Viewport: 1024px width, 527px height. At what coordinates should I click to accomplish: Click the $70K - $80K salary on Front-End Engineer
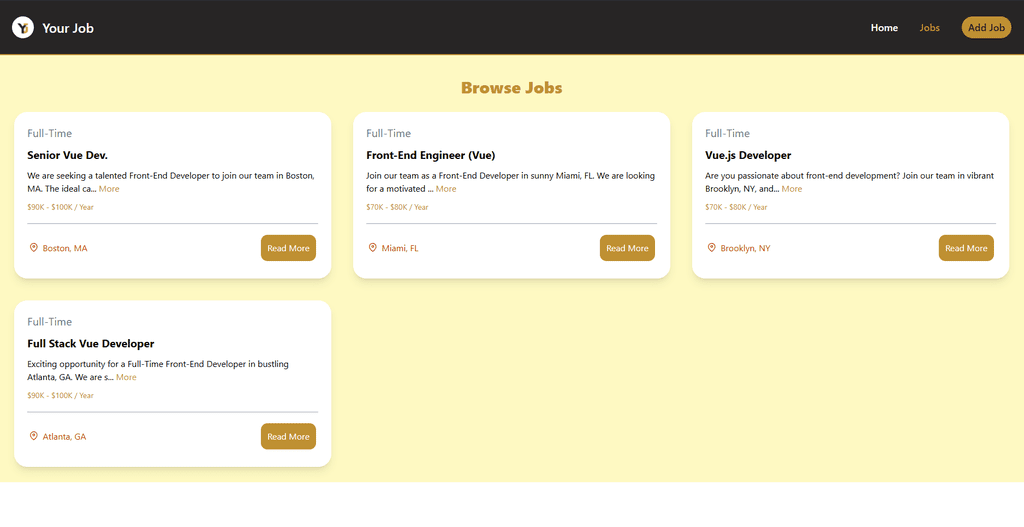click(x=397, y=207)
